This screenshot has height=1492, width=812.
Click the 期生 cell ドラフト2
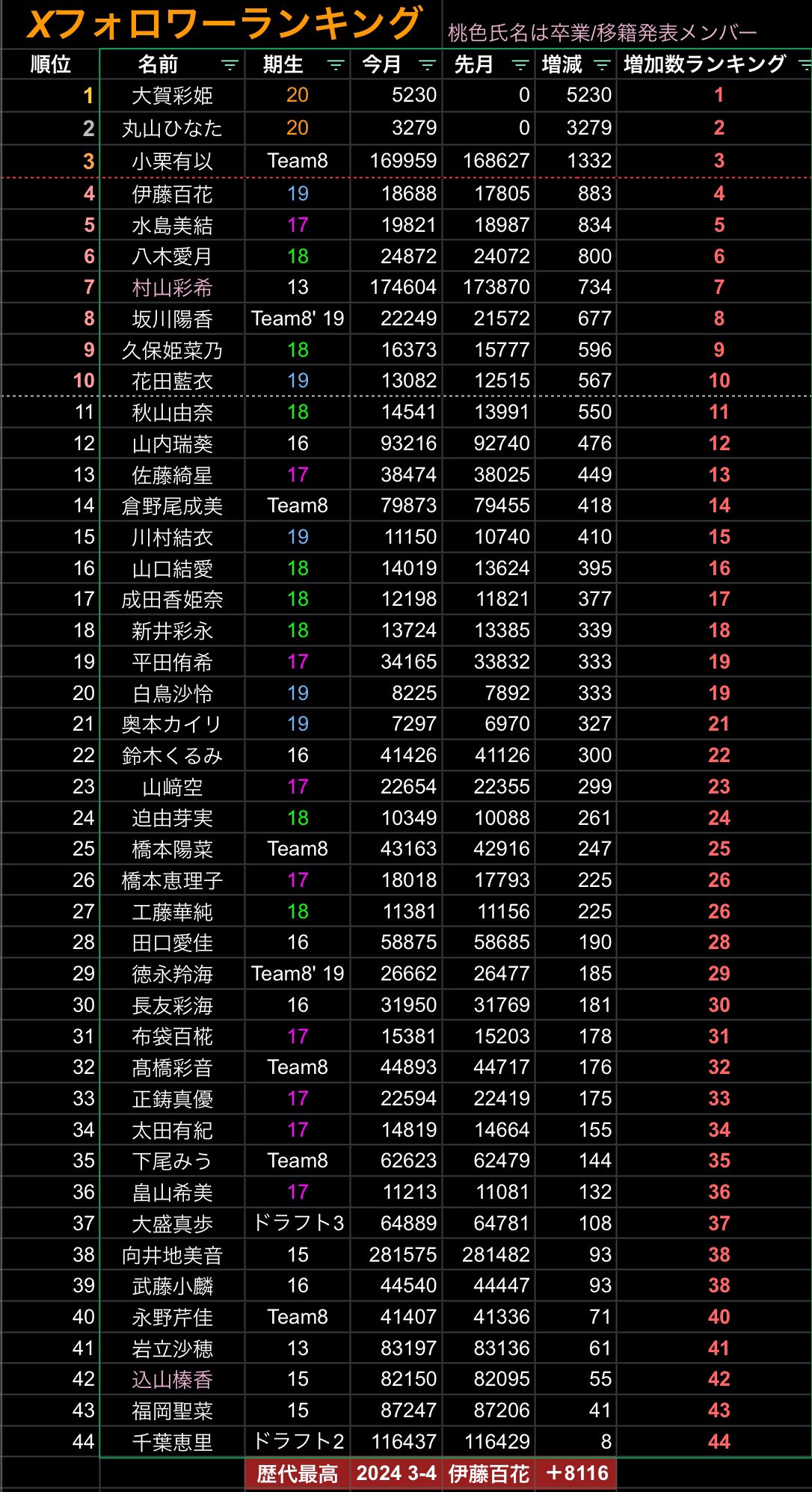pyautogui.click(x=298, y=1442)
